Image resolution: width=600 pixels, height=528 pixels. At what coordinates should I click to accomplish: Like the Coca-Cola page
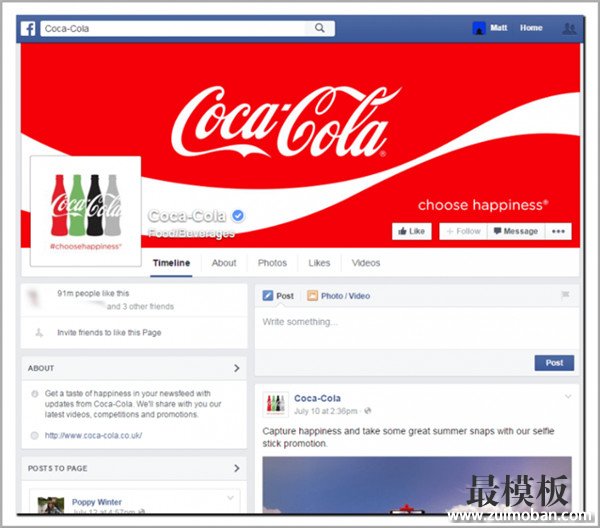412,231
